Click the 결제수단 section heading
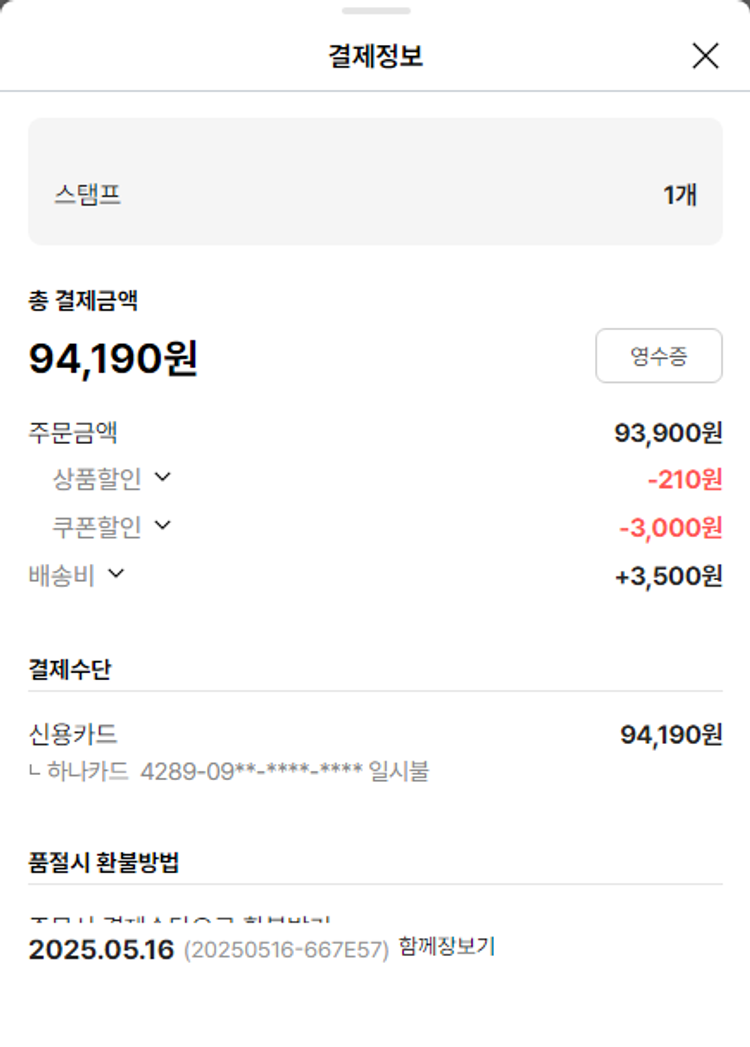 pos(69,670)
